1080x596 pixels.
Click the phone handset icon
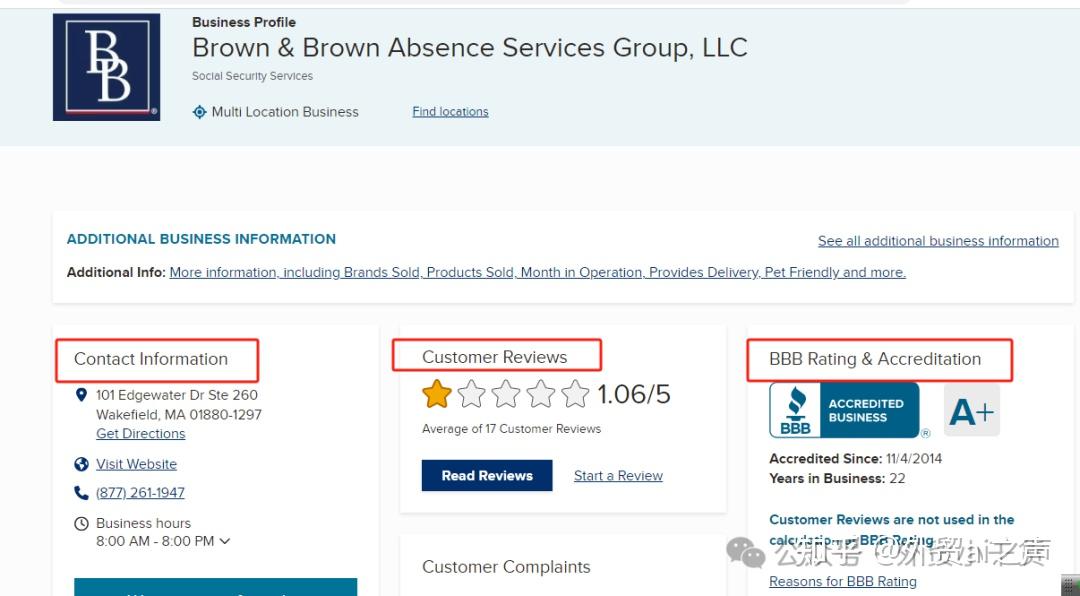[x=82, y=493]
